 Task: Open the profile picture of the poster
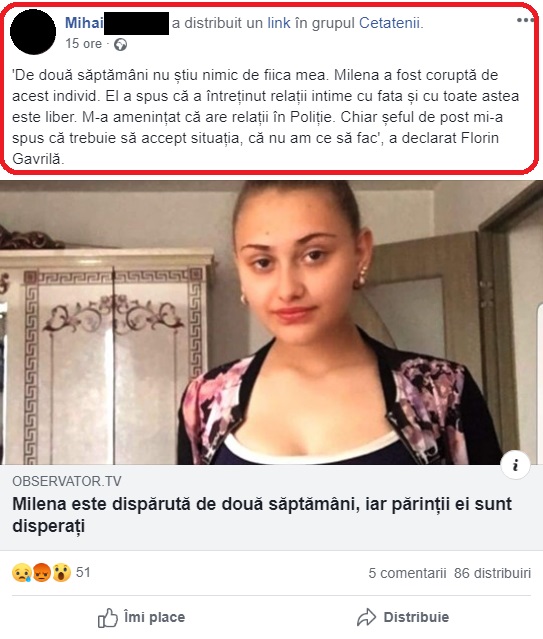click(33, 32)
